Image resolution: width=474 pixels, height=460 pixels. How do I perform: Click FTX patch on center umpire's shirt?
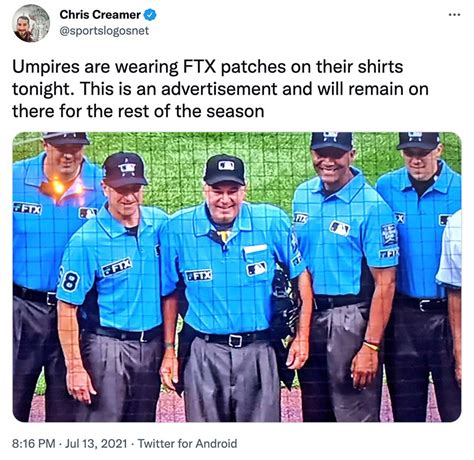[199, 275]
